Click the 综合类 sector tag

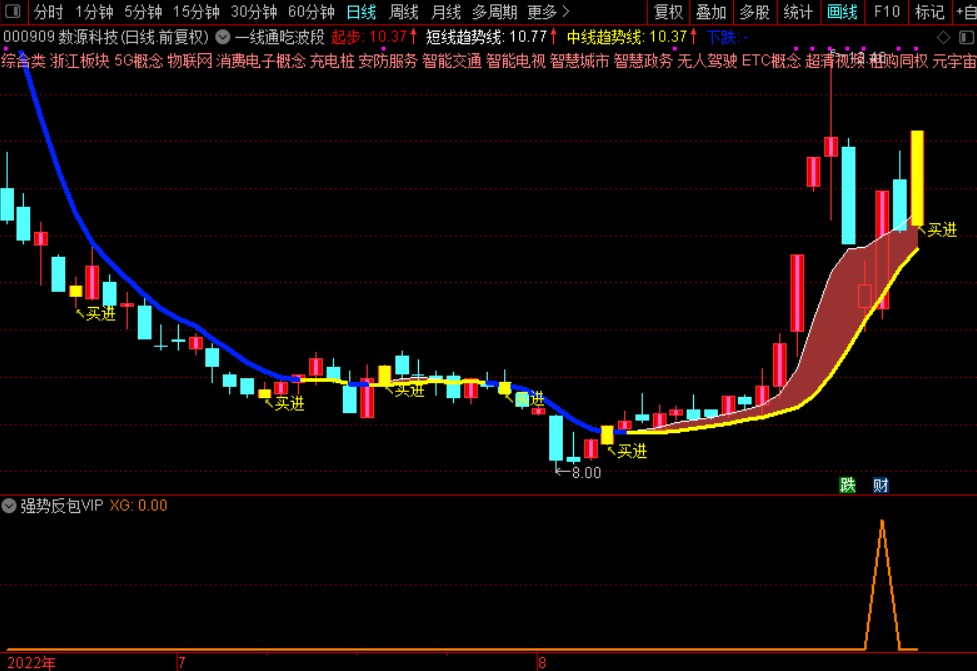click(x=23, y=61)
